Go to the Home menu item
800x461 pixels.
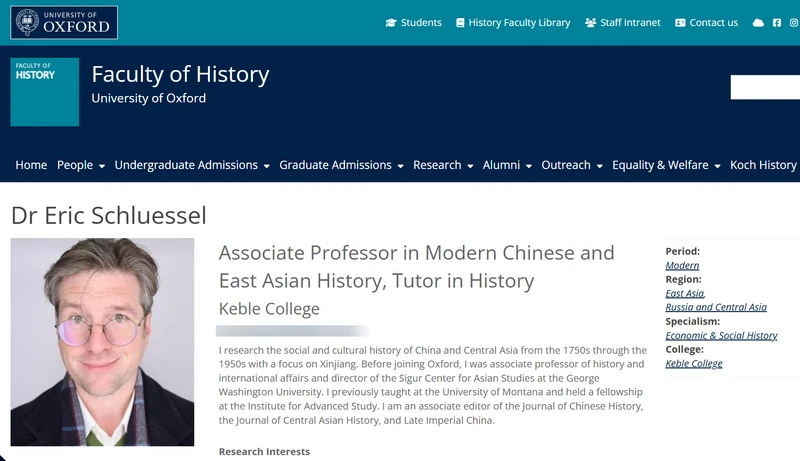[31, 165]
